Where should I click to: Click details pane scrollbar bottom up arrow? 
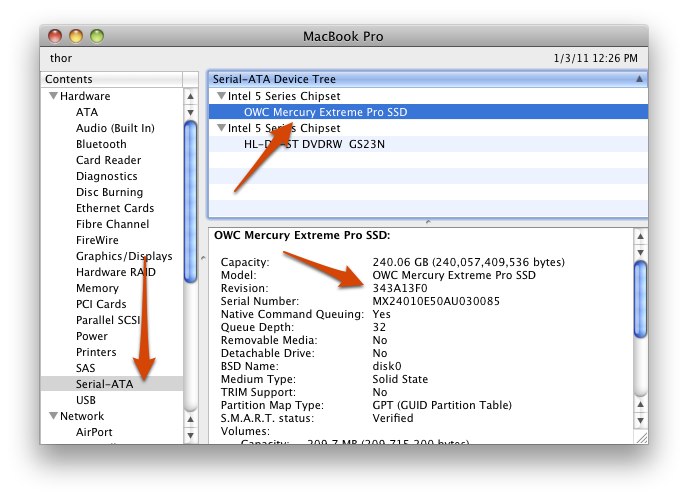pyautogui.click(x=641, y=404)
